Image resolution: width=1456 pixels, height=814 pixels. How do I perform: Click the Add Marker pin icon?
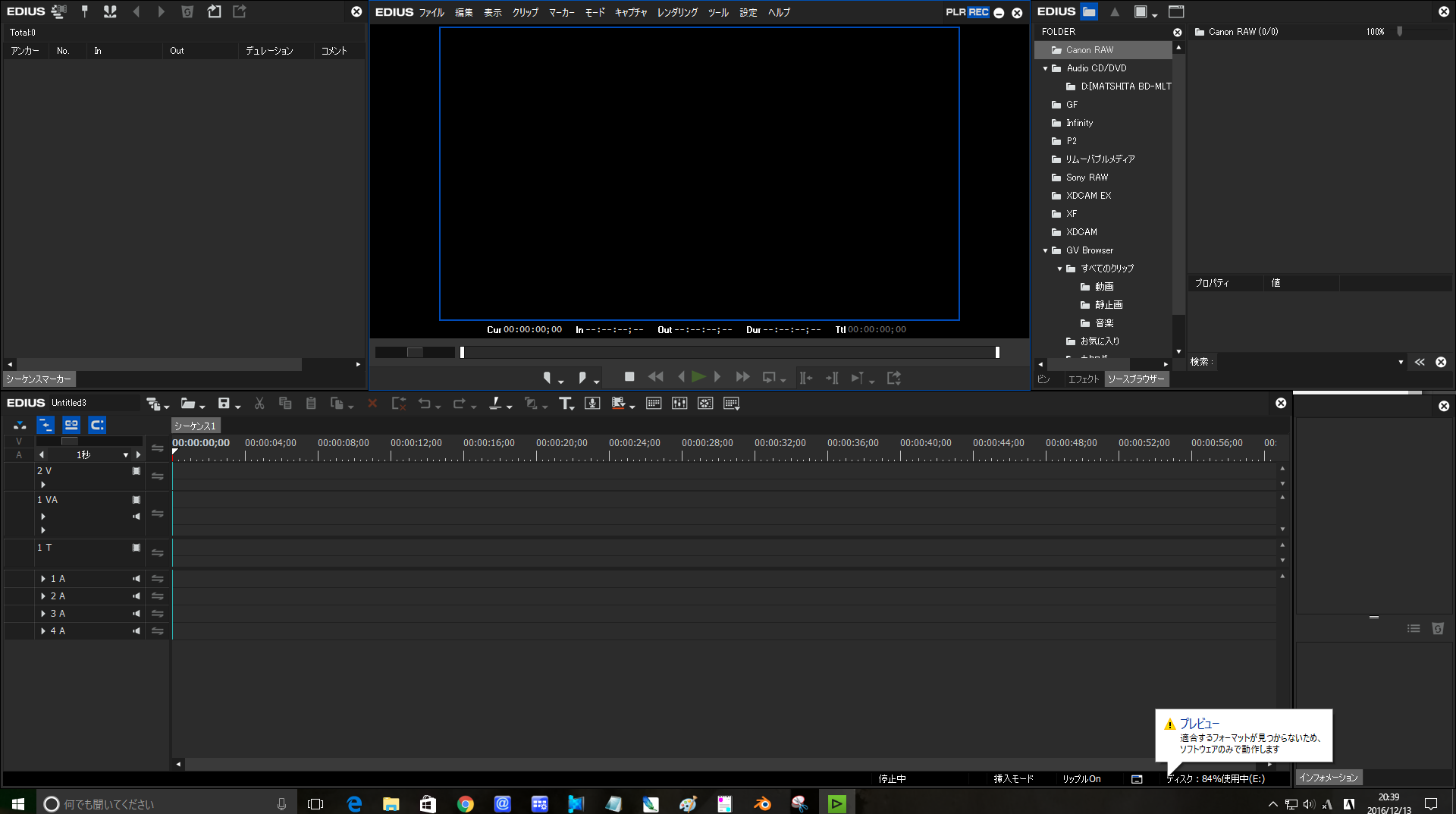(x=84, y=11)
